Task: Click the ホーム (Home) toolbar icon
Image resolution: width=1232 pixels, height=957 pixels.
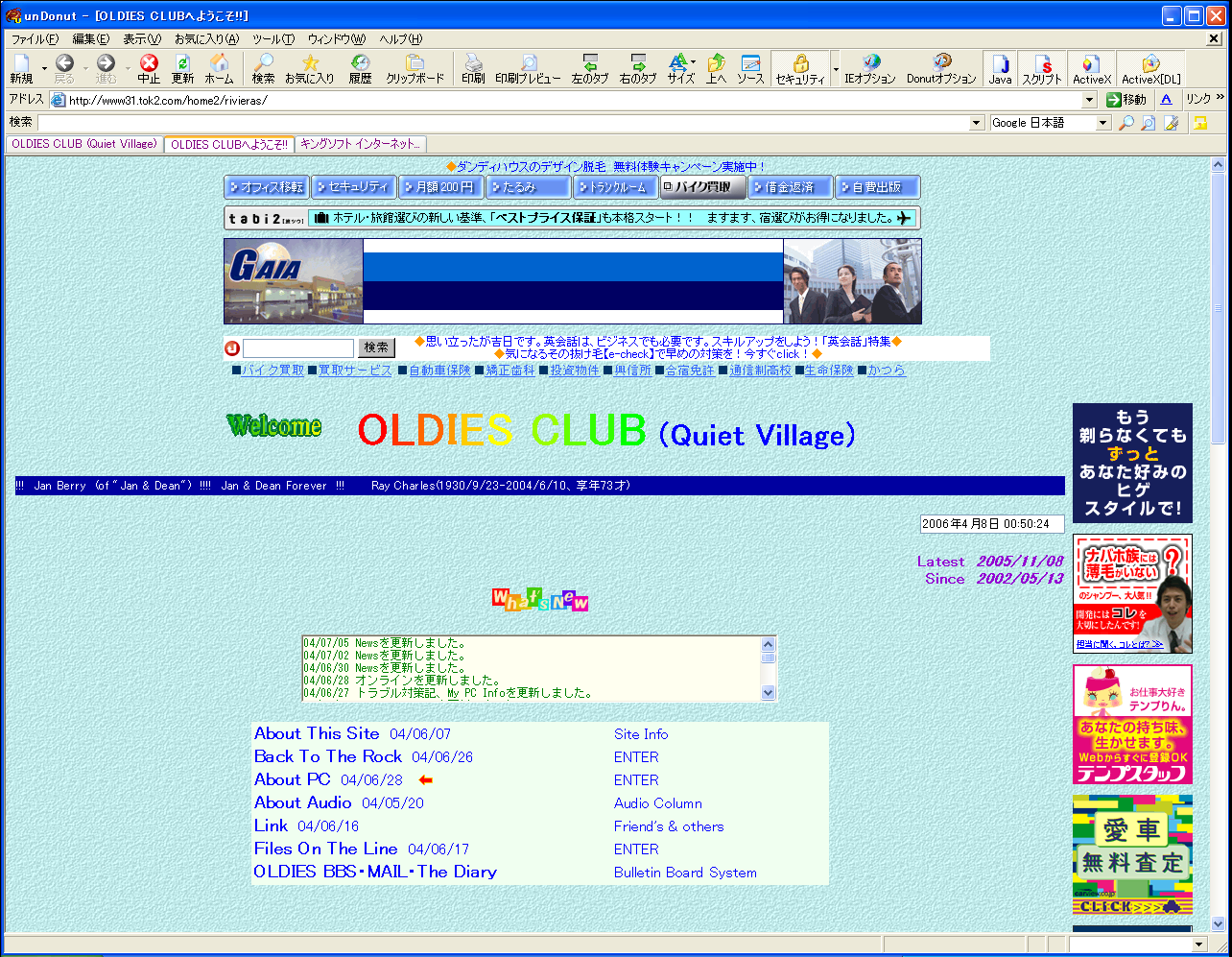Action: (x=219, y=68)
